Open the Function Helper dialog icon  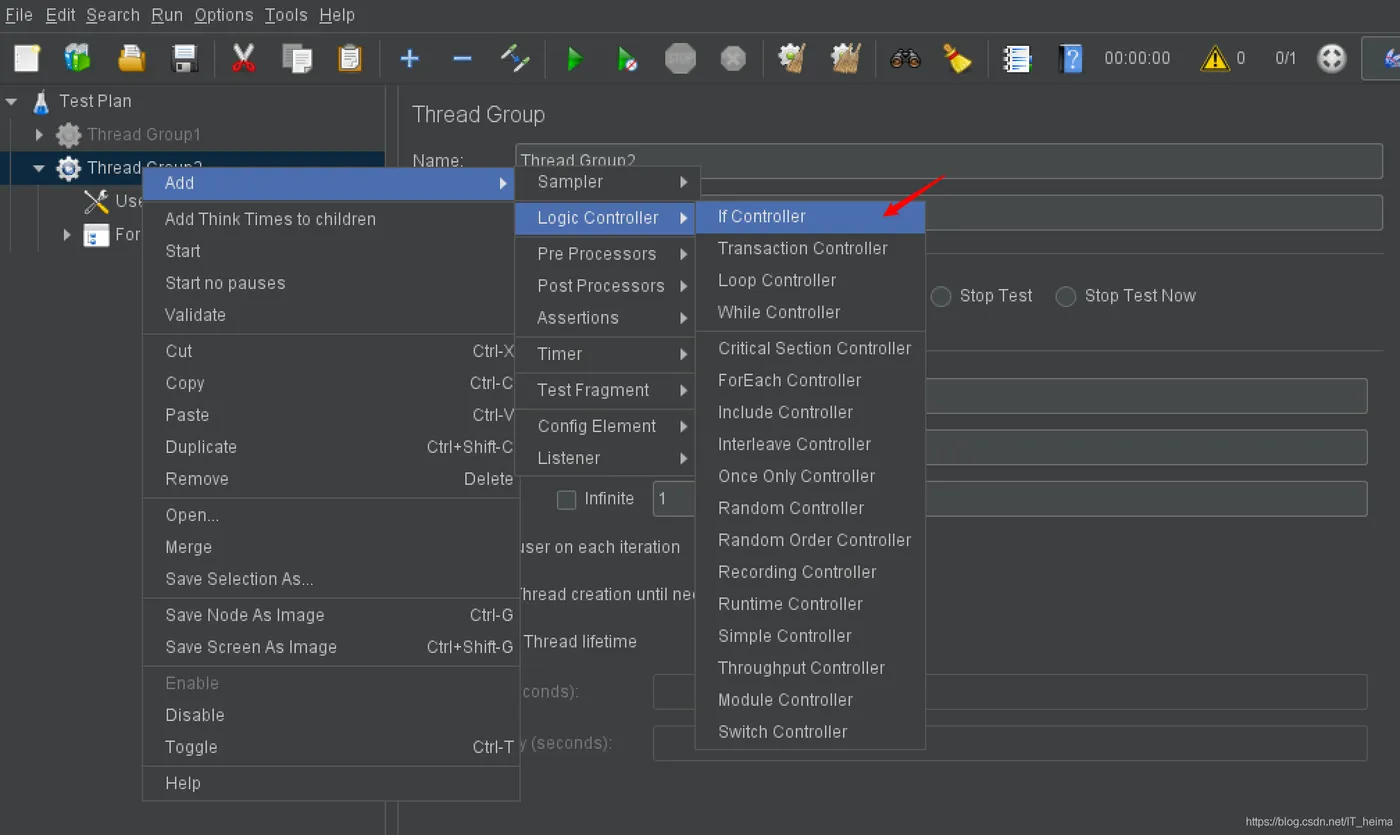tap(1017, 58)
